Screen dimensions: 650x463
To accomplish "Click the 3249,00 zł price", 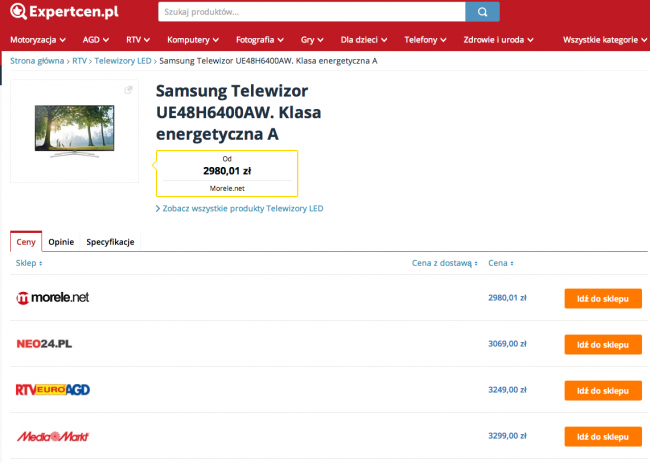I will pyautogui.click(x=507, y=390).
